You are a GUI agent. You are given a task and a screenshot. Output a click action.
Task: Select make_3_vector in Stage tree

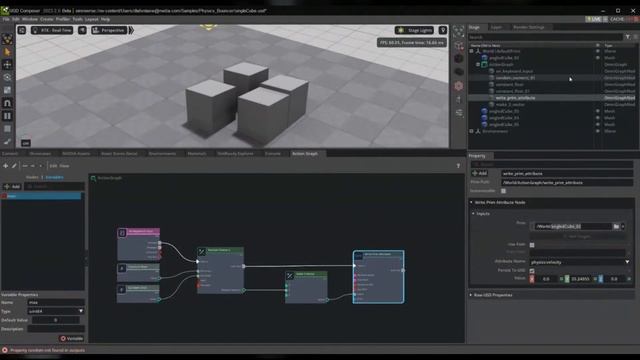click(x=510, y=105)
